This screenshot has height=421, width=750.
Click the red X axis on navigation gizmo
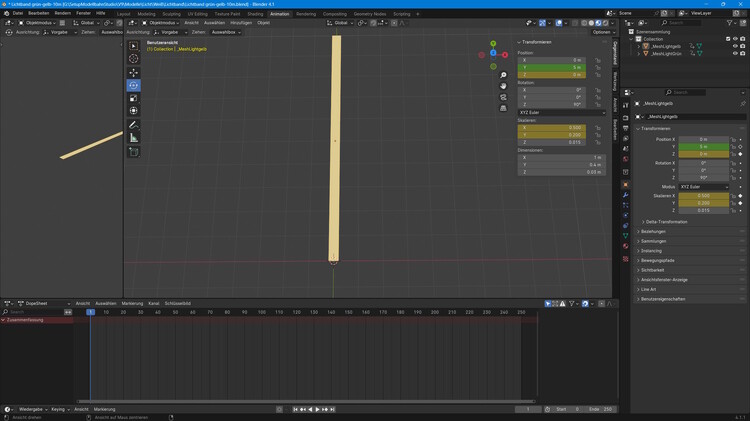point(505,55)
